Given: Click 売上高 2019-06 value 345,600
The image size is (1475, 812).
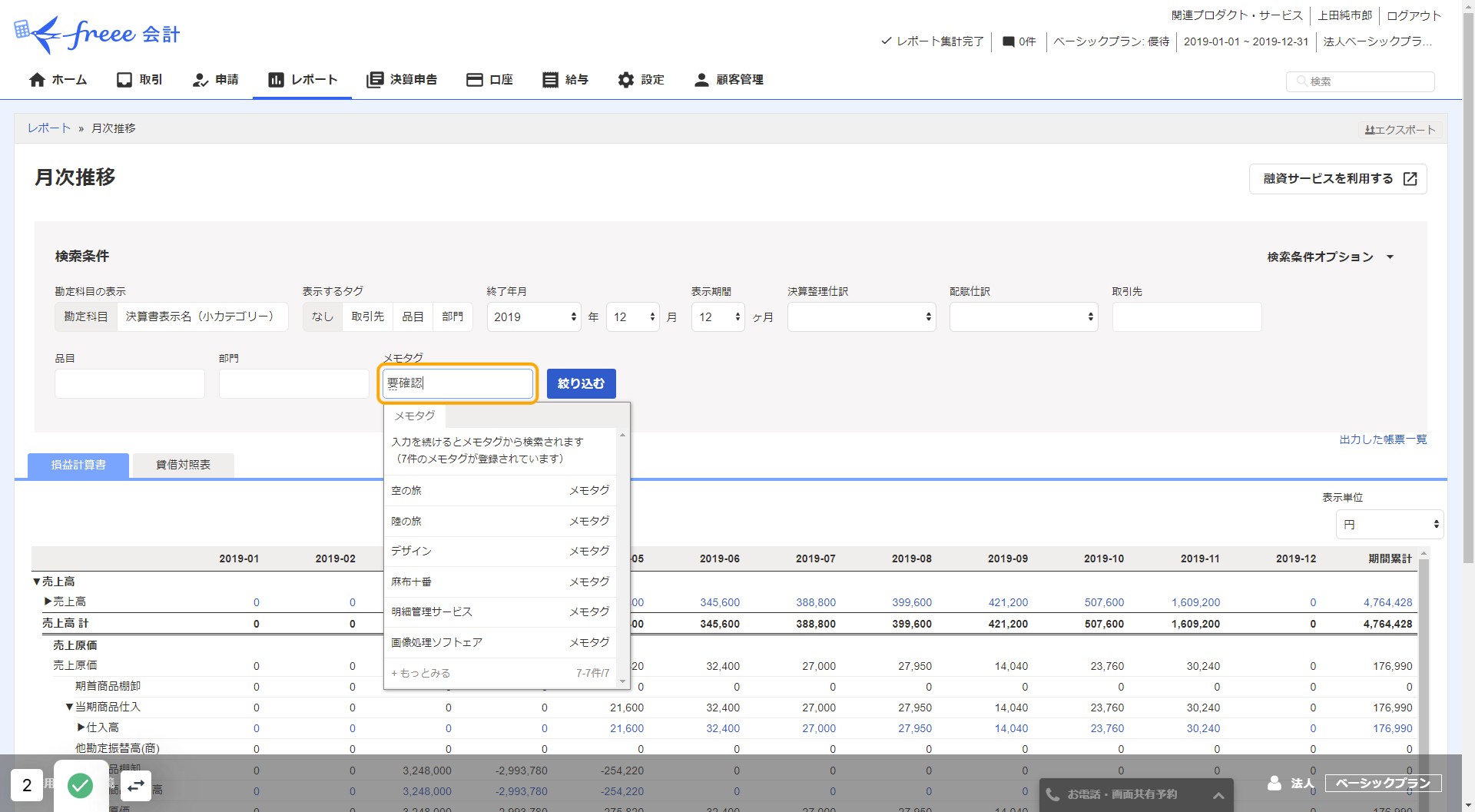Looking at the screenshot, I should tap(720, 602).
